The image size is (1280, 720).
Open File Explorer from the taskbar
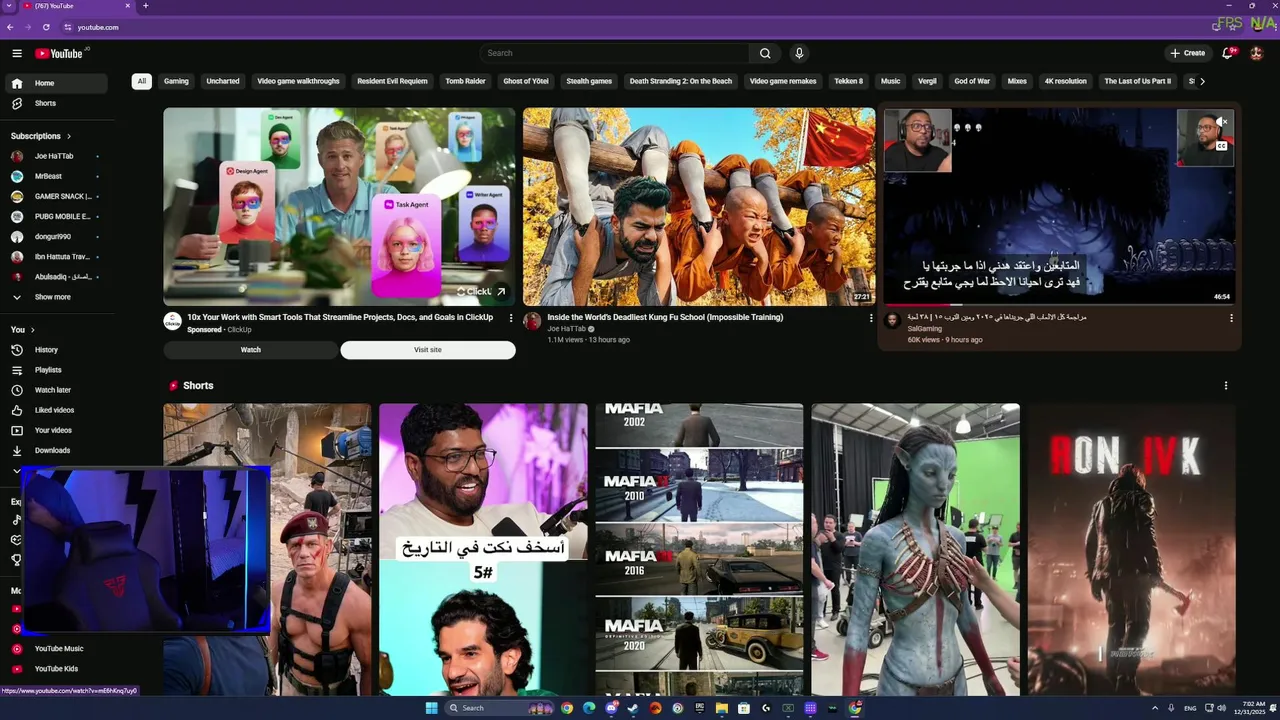pos(721,708)
